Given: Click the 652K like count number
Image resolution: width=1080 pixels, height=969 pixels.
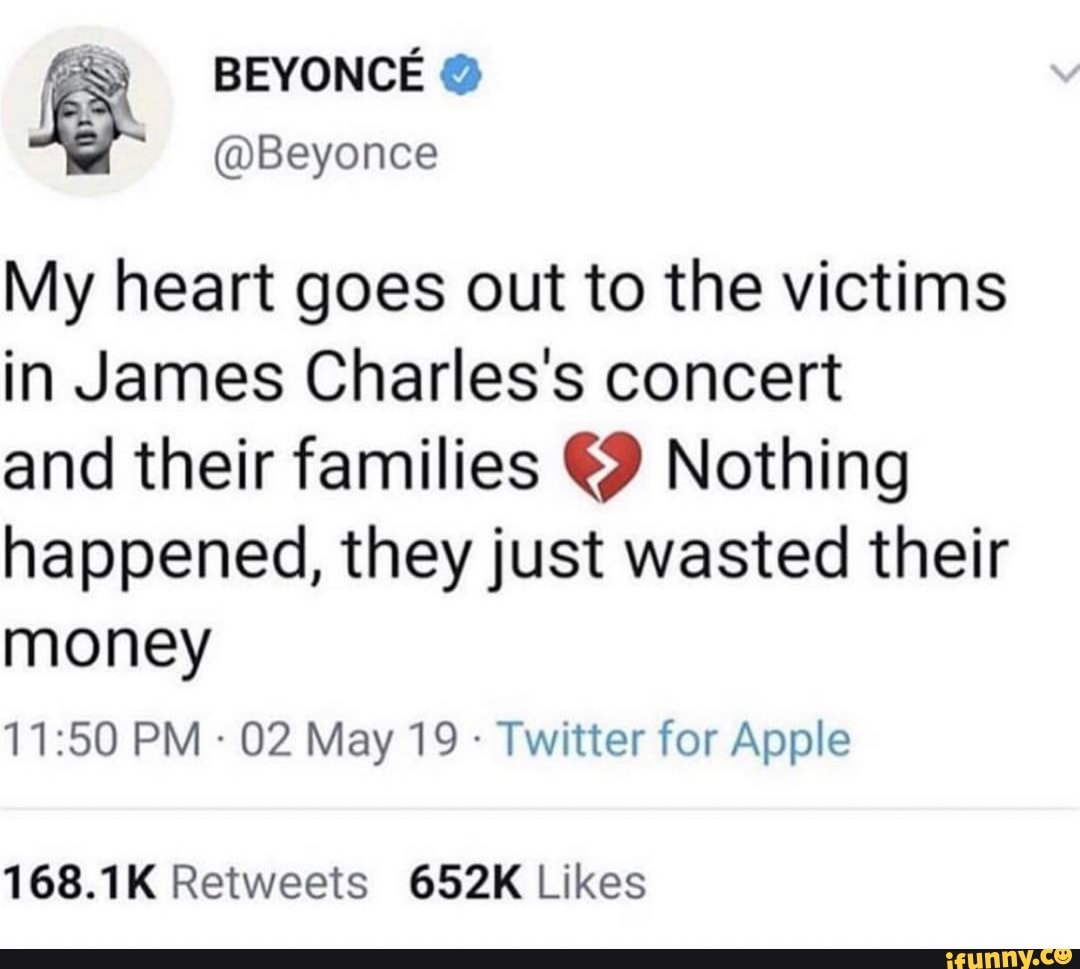Looking at the screenshot, I should tap(466, 883).
